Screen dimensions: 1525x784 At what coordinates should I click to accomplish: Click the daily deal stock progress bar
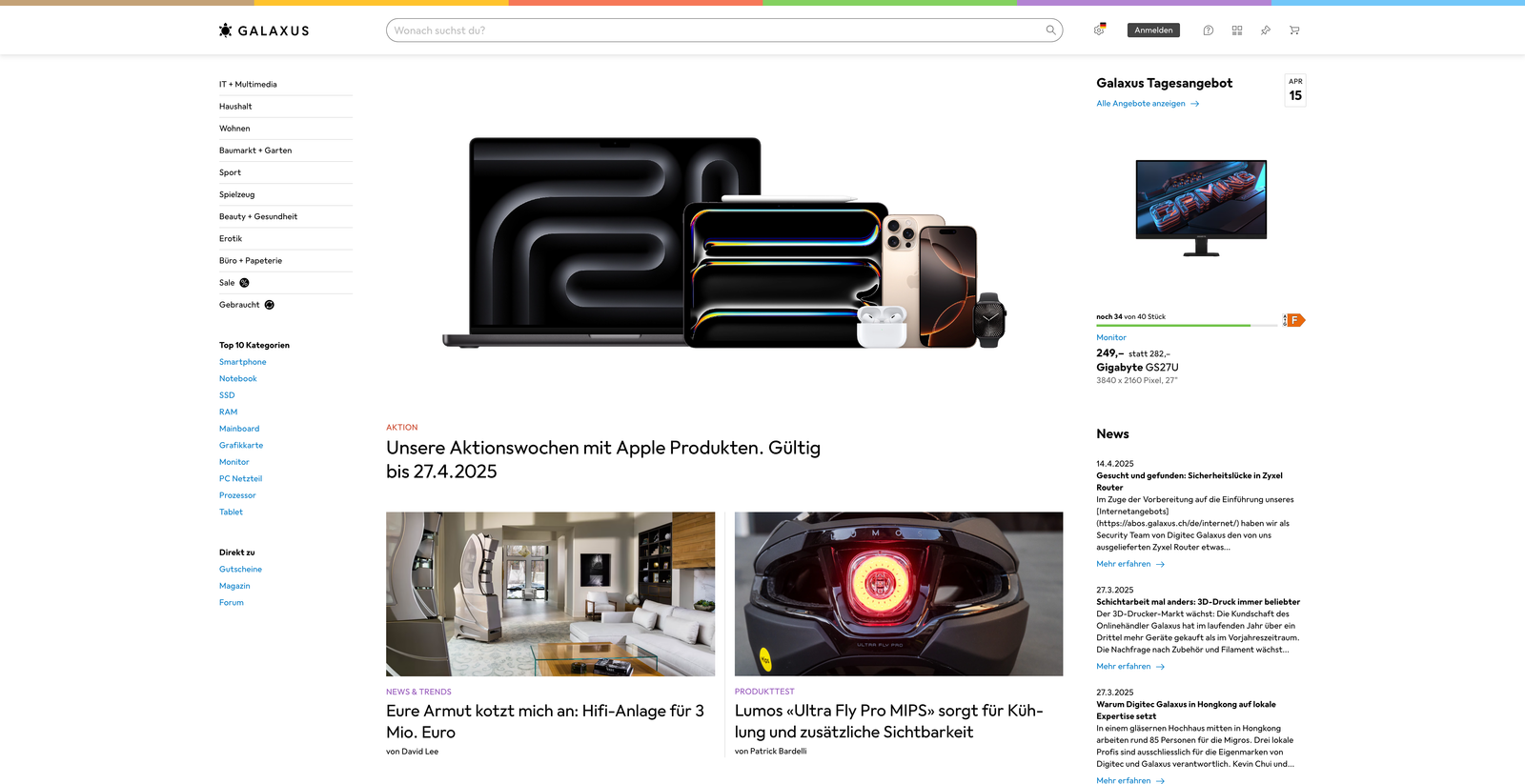point(1187,326)
